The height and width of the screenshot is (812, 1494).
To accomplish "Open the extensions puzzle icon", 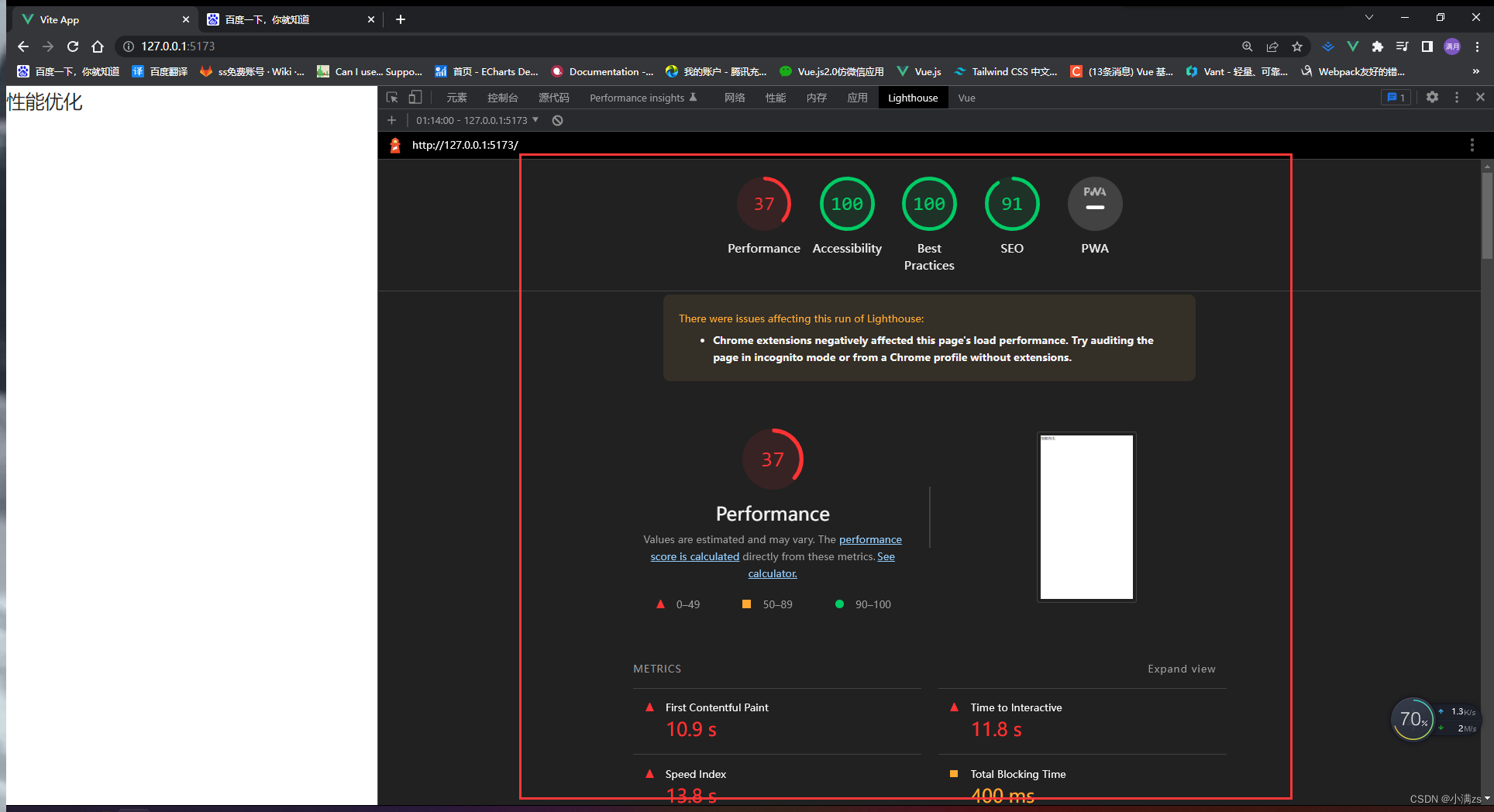I will coord(1378,46).
